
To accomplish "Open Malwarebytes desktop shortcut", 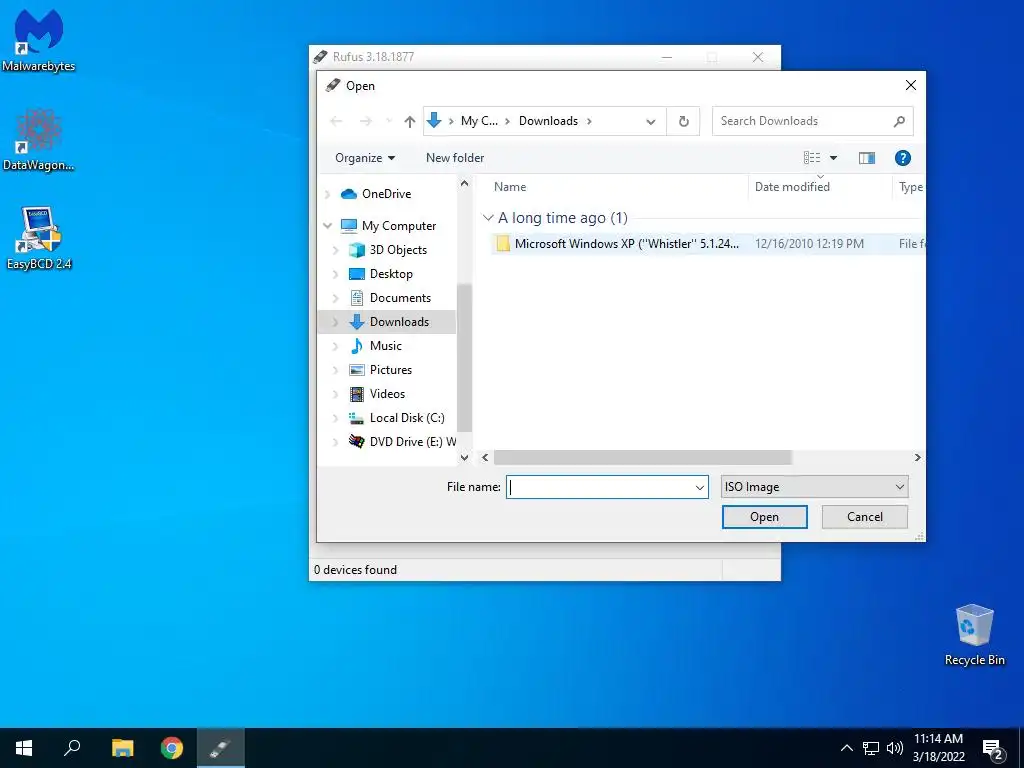I will pos(39,40).
